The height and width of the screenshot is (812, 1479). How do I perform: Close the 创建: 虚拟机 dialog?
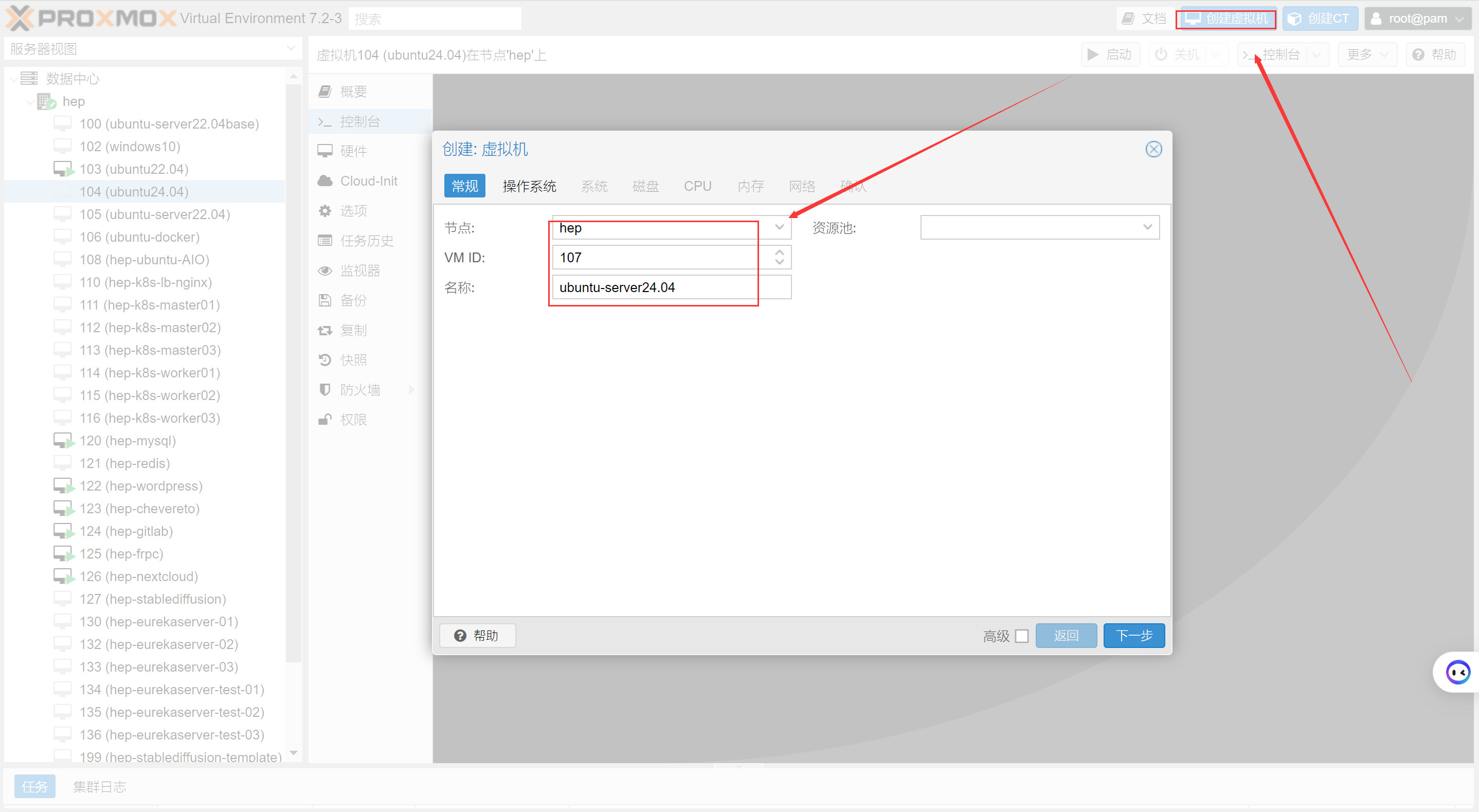click(x=1153, y=149)
